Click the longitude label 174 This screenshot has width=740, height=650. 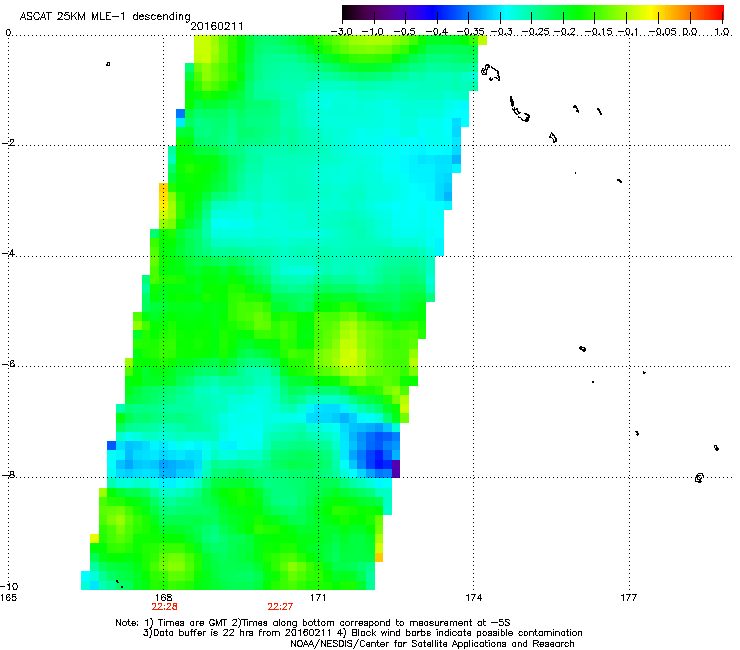(x=474, y=598)
